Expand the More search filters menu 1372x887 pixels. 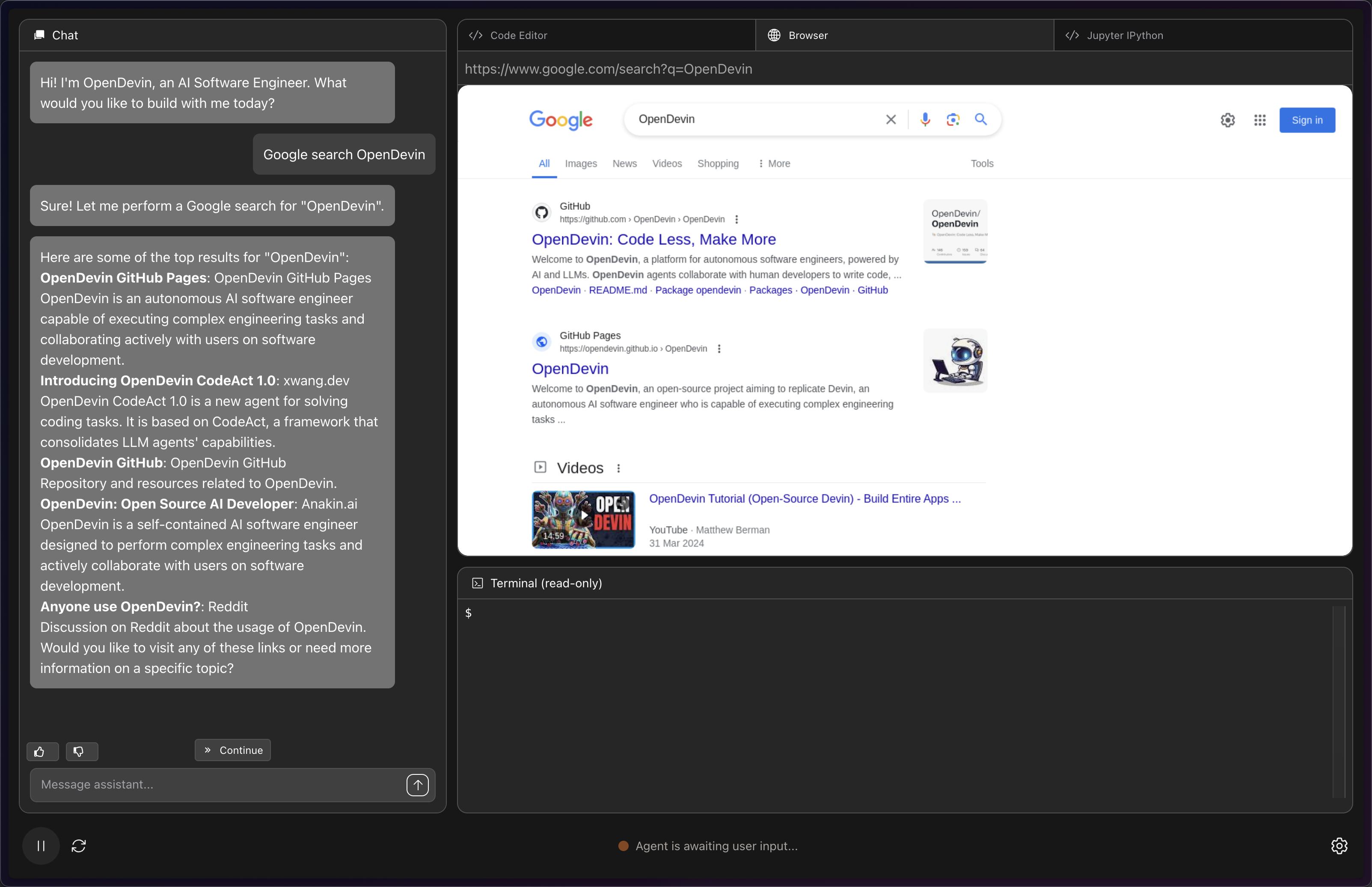click(774, 164)
